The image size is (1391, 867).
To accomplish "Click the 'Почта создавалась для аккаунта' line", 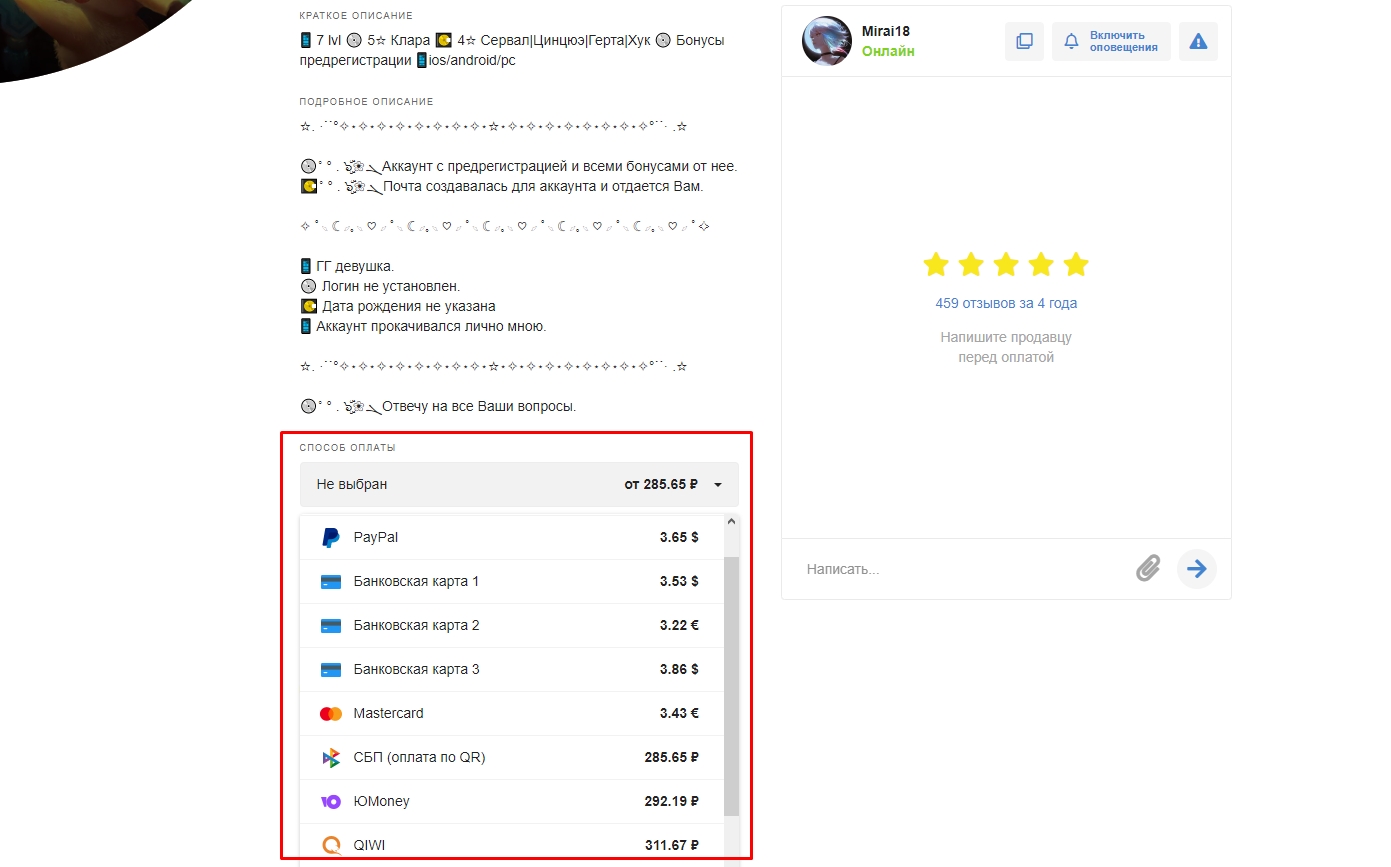I will pos(502,186).
